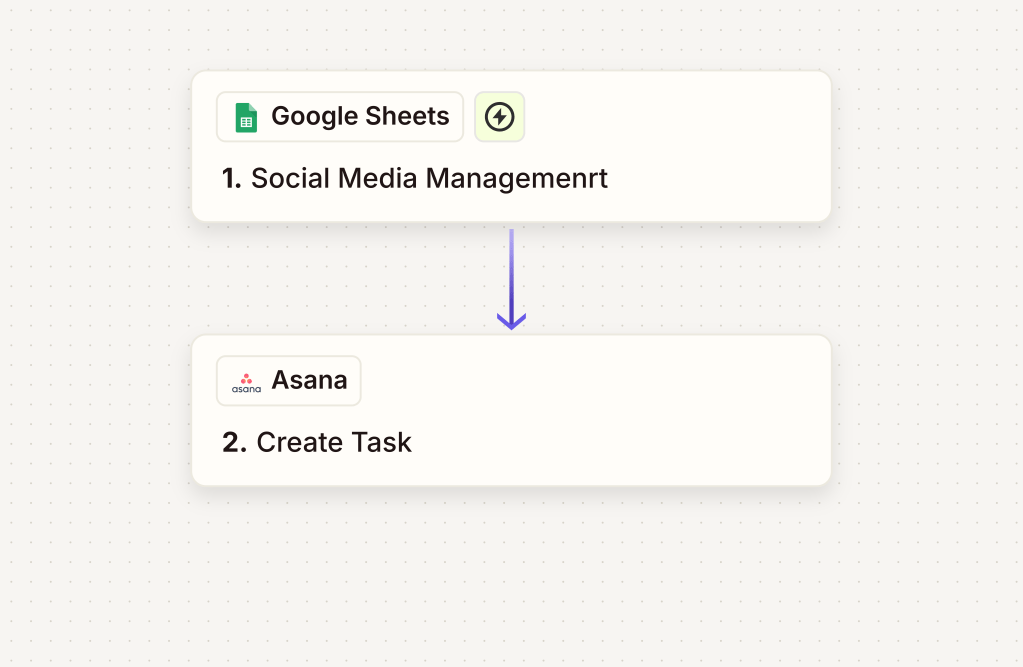Click the Asana logo icon
The width and height of the screenshot is (1023, 667).
(x=246, y=381)
